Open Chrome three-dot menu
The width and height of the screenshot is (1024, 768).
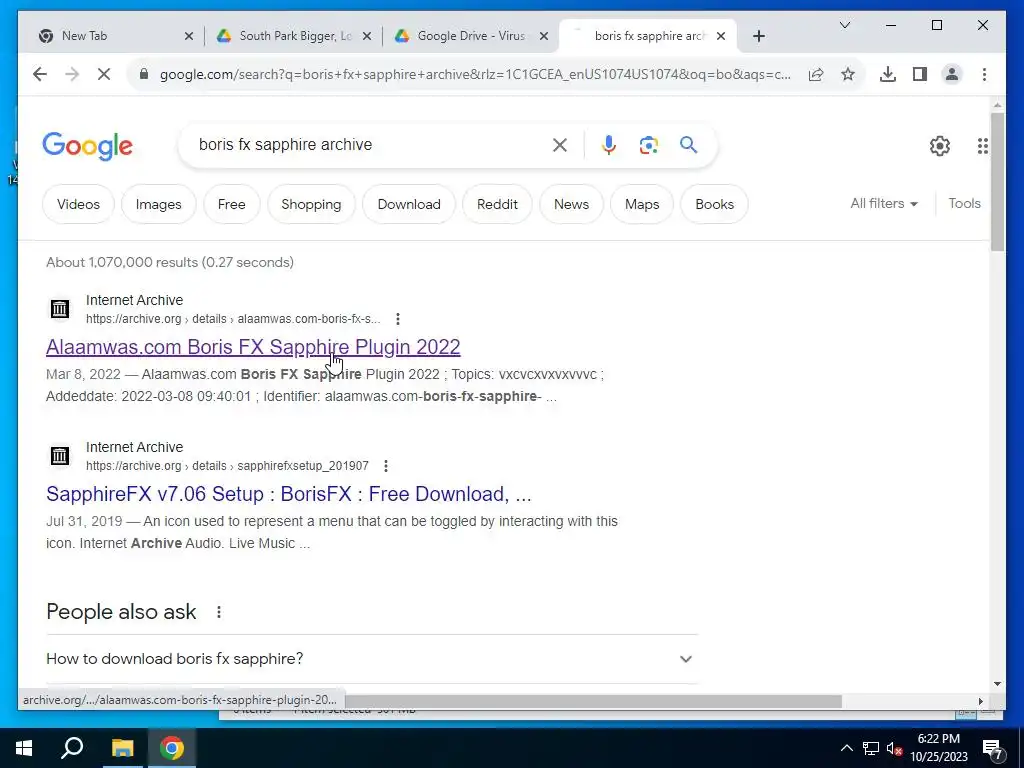click(x=984, y=74)
